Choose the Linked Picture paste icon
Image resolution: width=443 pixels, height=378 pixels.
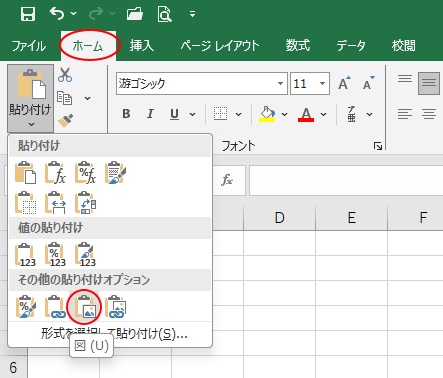pyautogui.click(x=115, y=307)
